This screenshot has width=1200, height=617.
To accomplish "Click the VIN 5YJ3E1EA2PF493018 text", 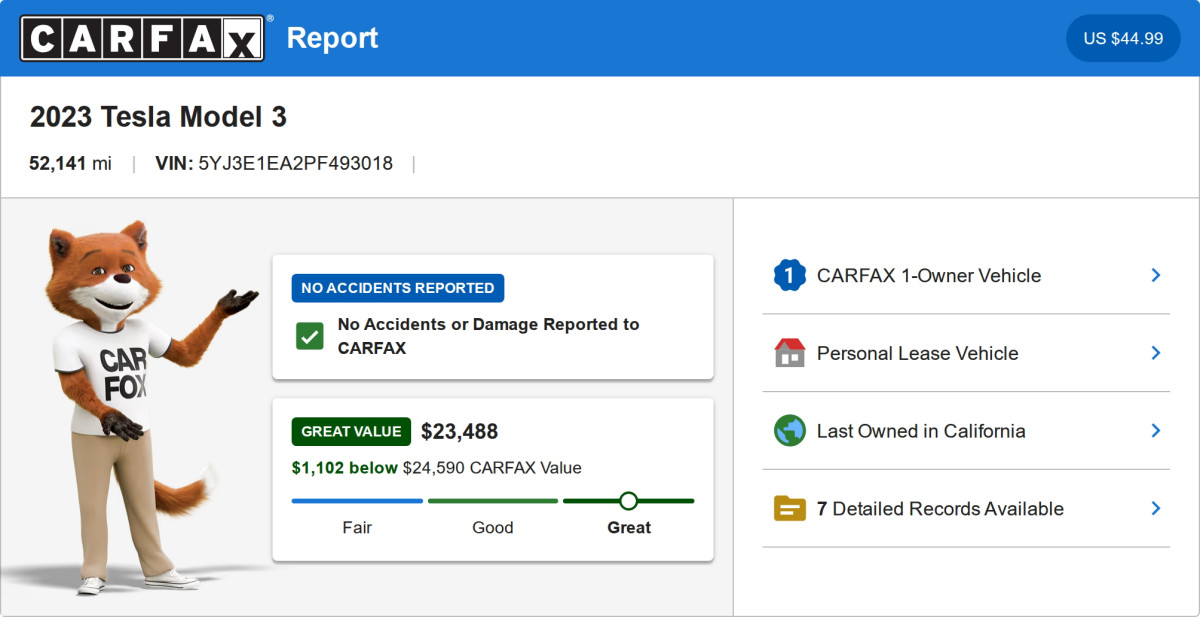I will tap(274, 163).
